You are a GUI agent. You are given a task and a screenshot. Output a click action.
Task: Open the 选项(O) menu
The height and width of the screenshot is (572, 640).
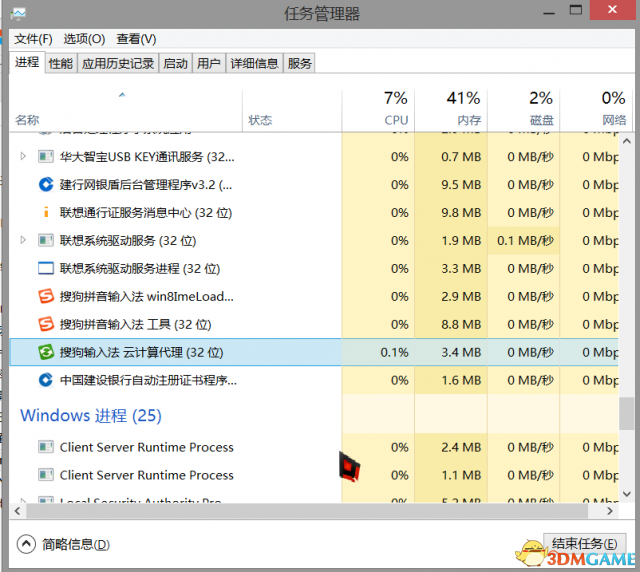coord(84,39)
